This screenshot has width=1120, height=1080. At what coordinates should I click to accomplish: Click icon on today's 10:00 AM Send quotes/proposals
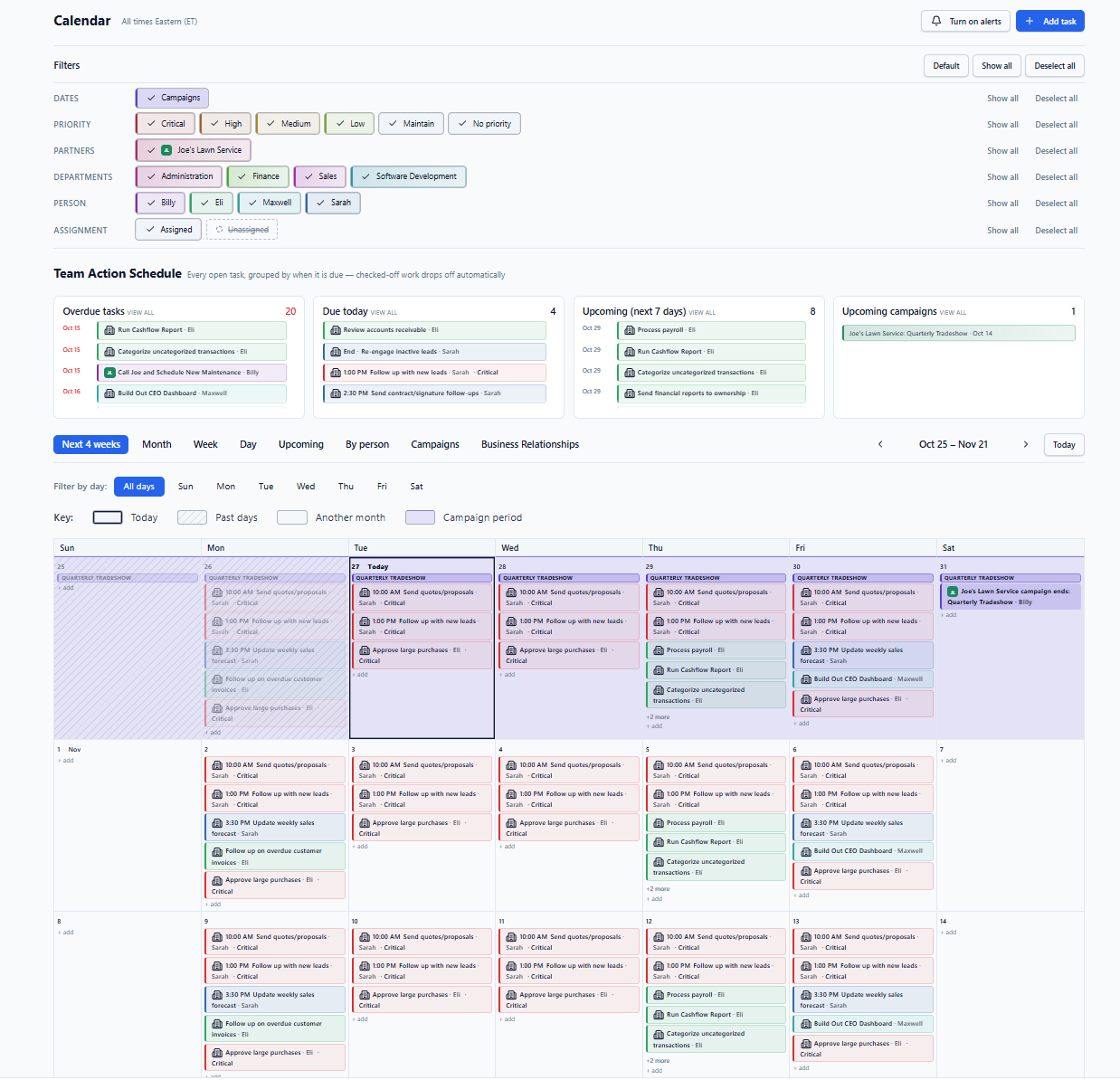[x=365, y=592]
